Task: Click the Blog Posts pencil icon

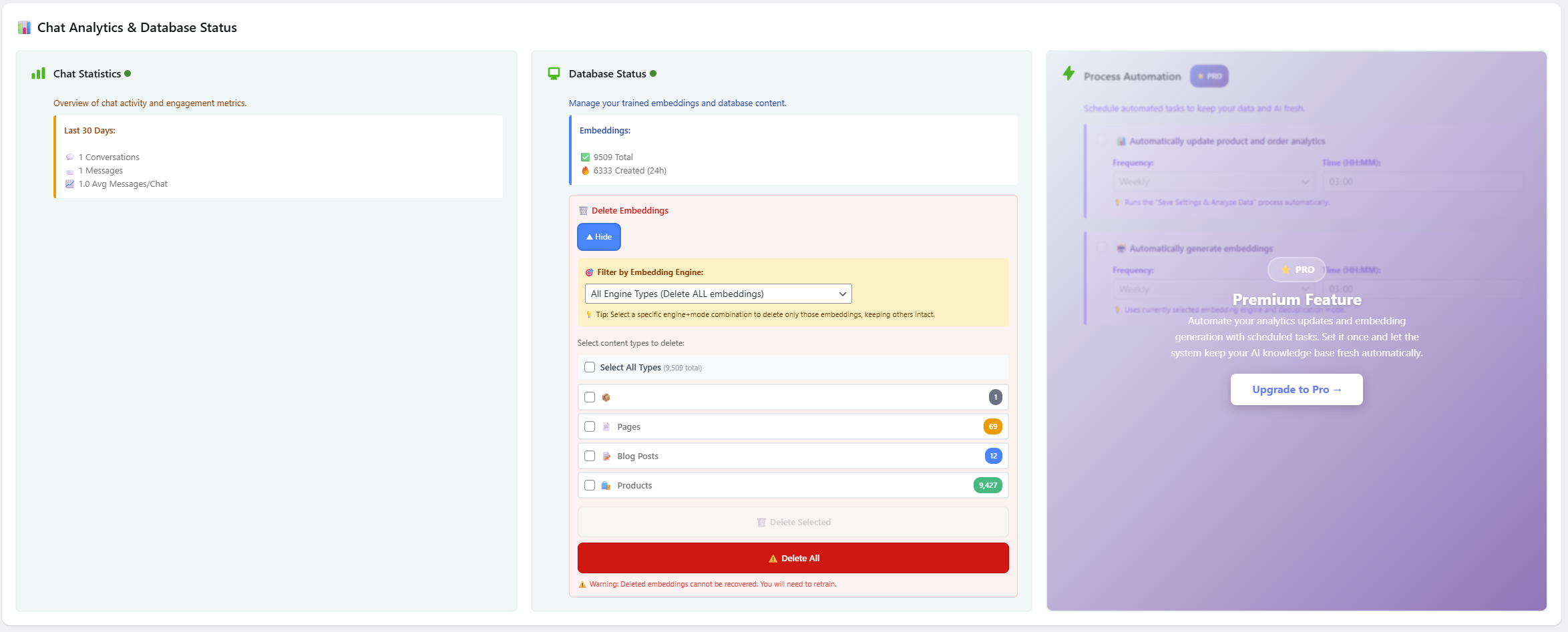Action: coord(606,456)
